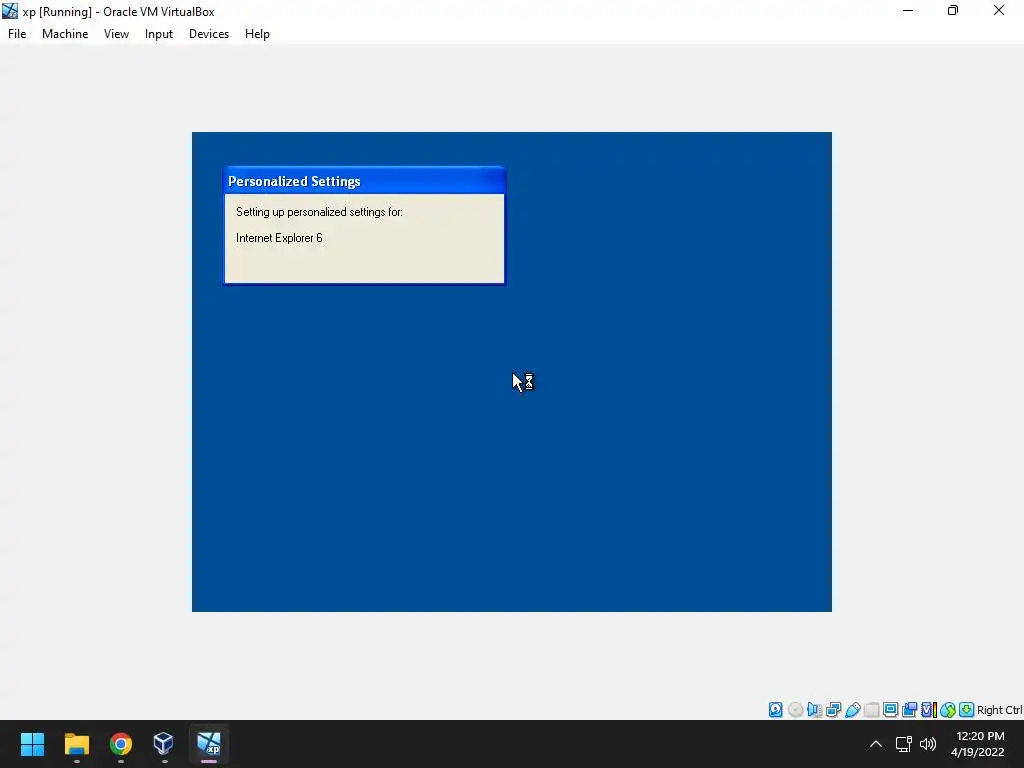
Task: Open File Explorer from the taskbar
Action: pyautogui.click(x=76, y=744)
